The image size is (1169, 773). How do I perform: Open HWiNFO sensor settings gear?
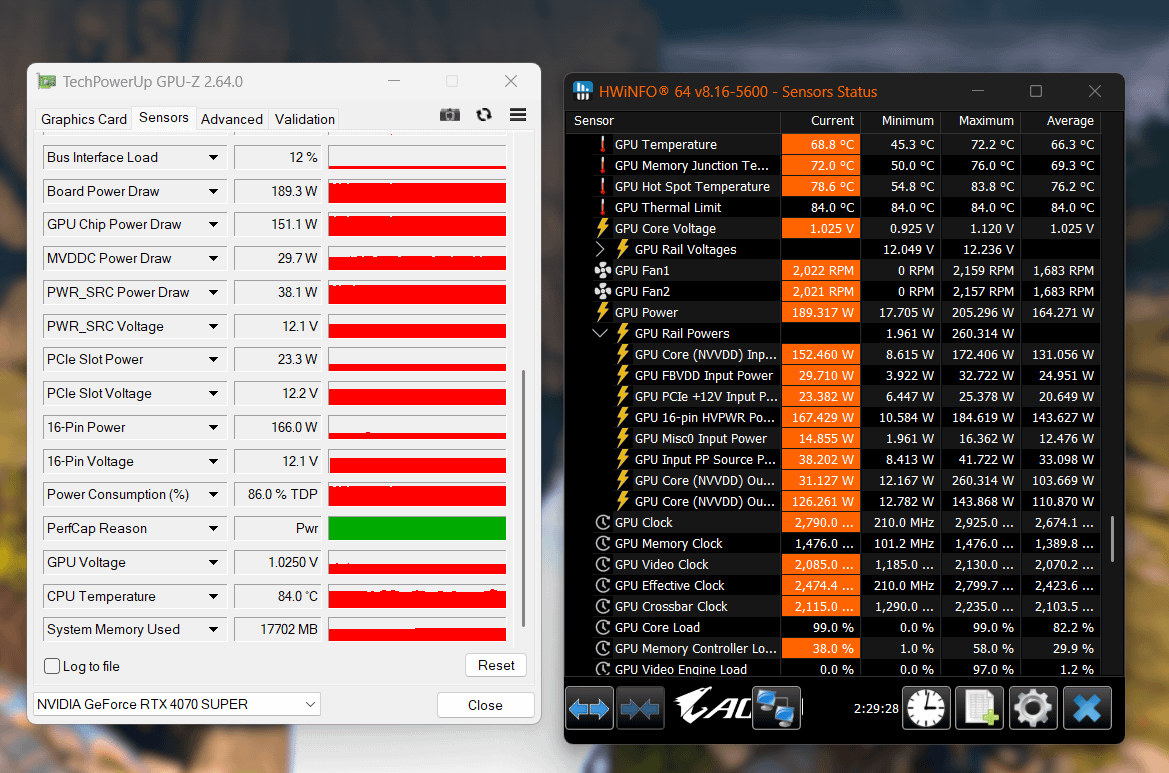(1033, 708)
